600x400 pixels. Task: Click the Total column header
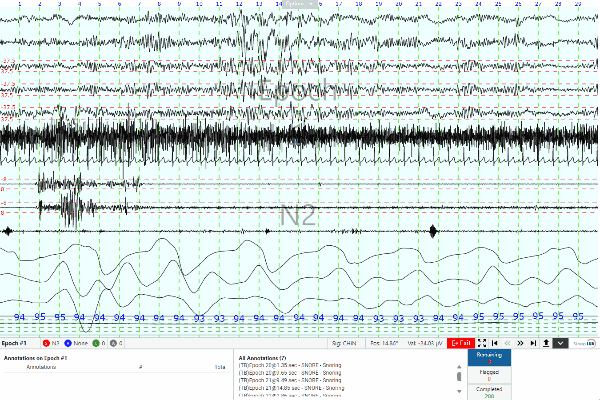220,367
